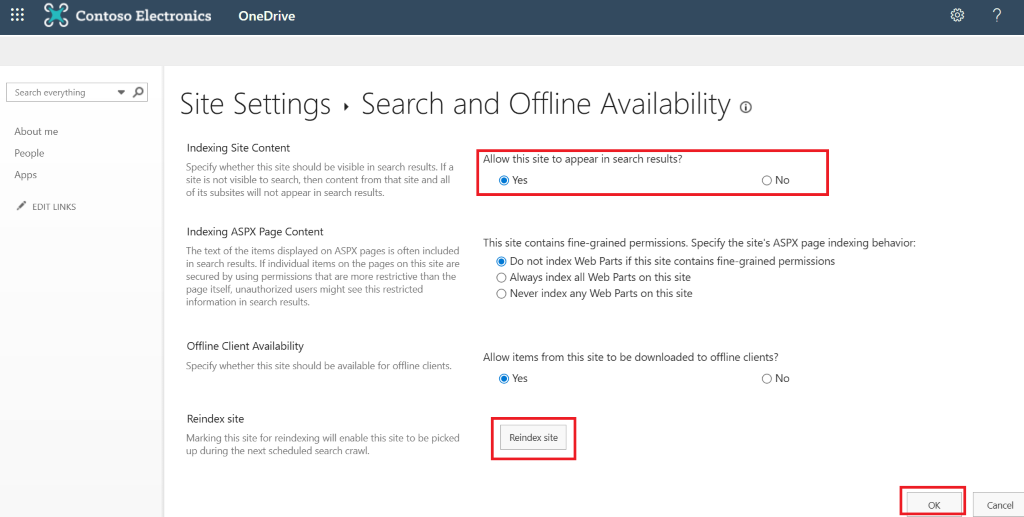The width and height of the screenshot is (1024, 517).
Task: Open the app launcher waffle icon
Action: tap(18, 15)
